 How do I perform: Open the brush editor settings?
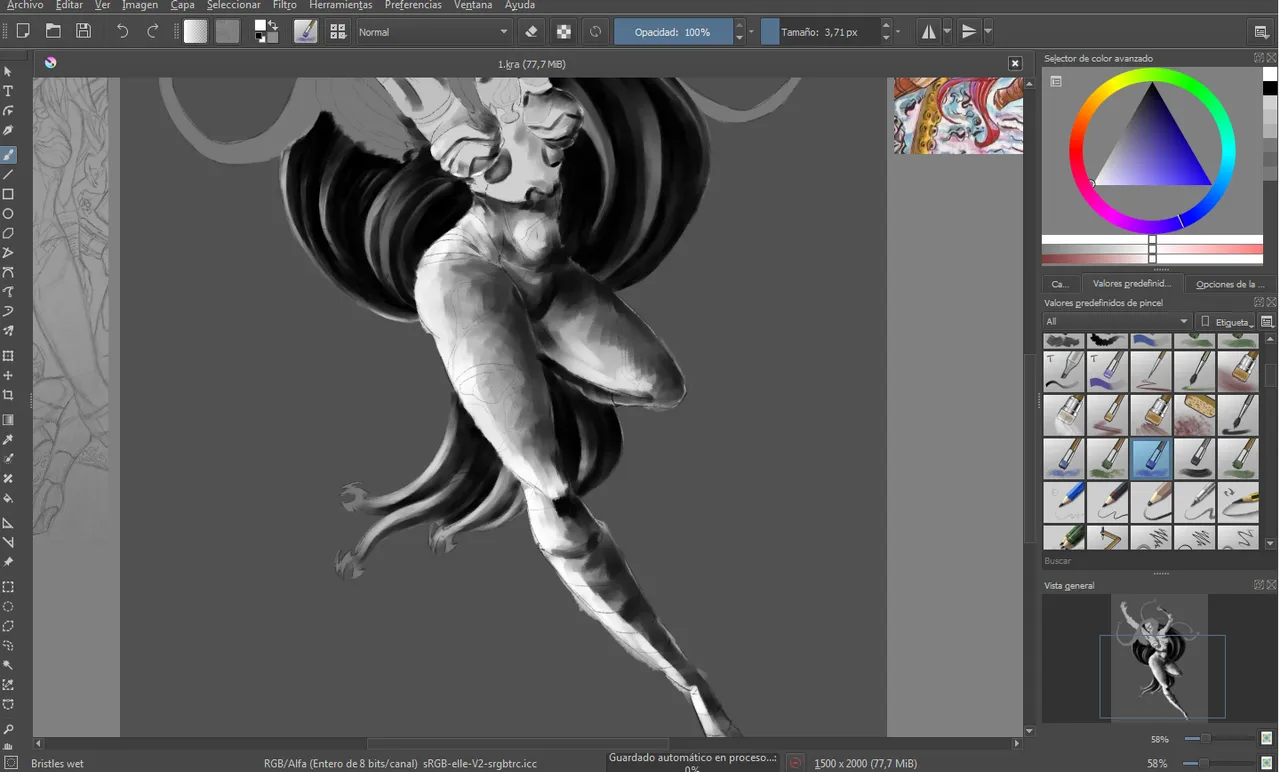click(x=305, y=31)
